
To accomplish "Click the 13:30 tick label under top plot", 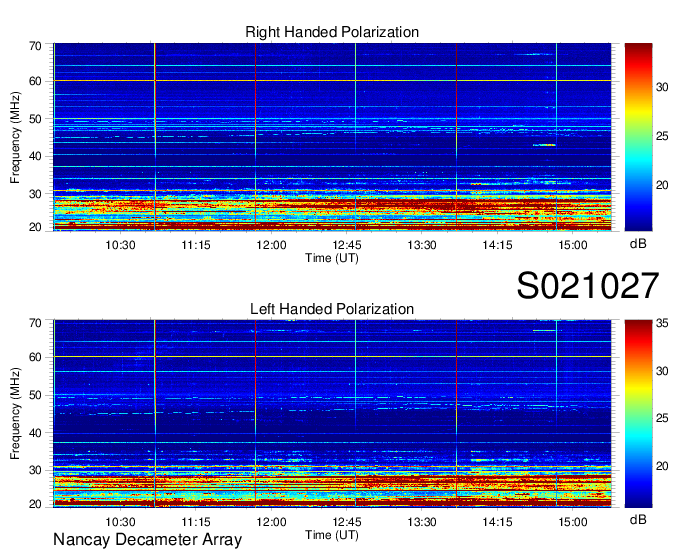I will pyautogui.click(x=422, y=245).
